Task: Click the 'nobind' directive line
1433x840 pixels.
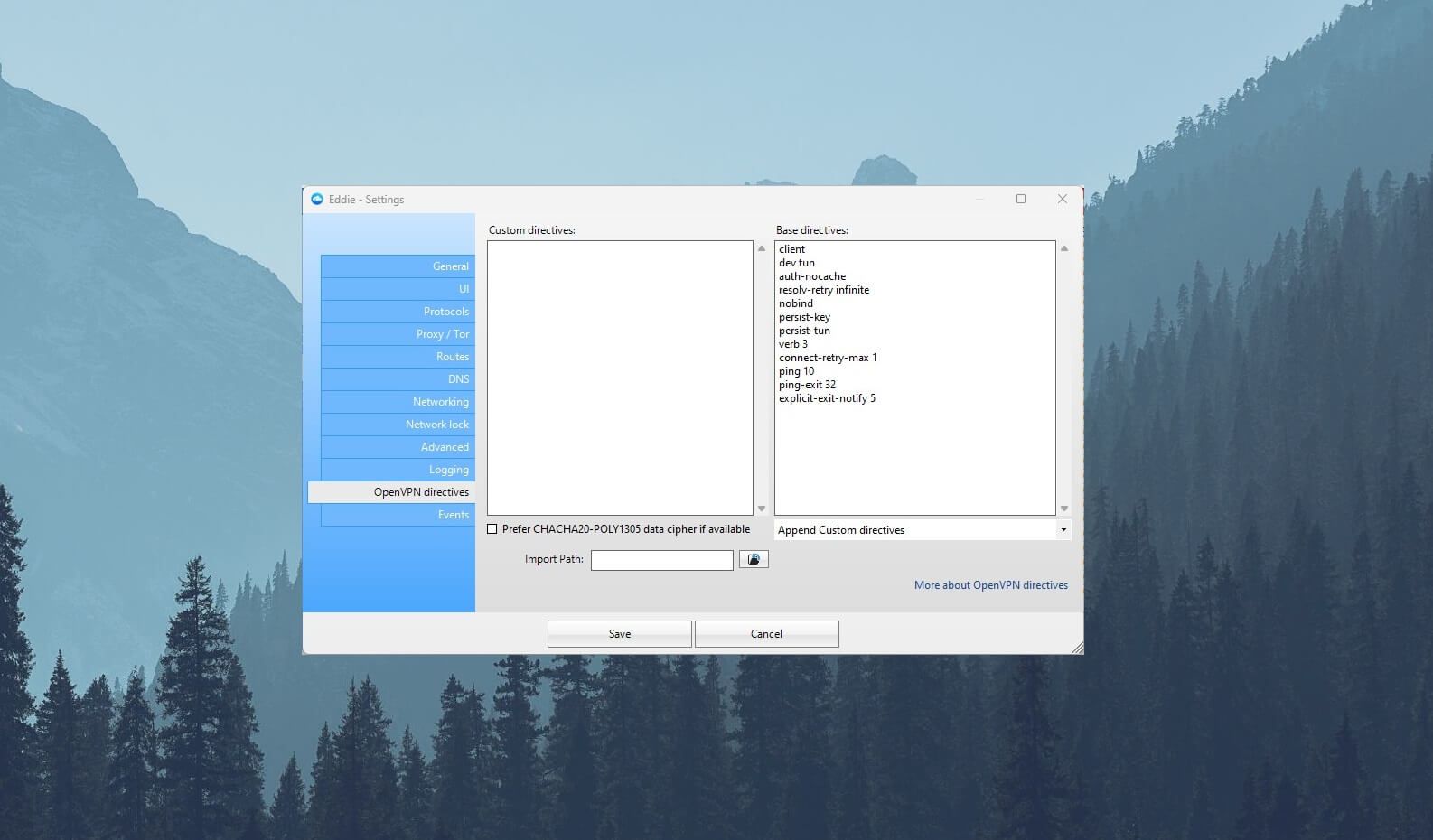Action: pos(796,303)
